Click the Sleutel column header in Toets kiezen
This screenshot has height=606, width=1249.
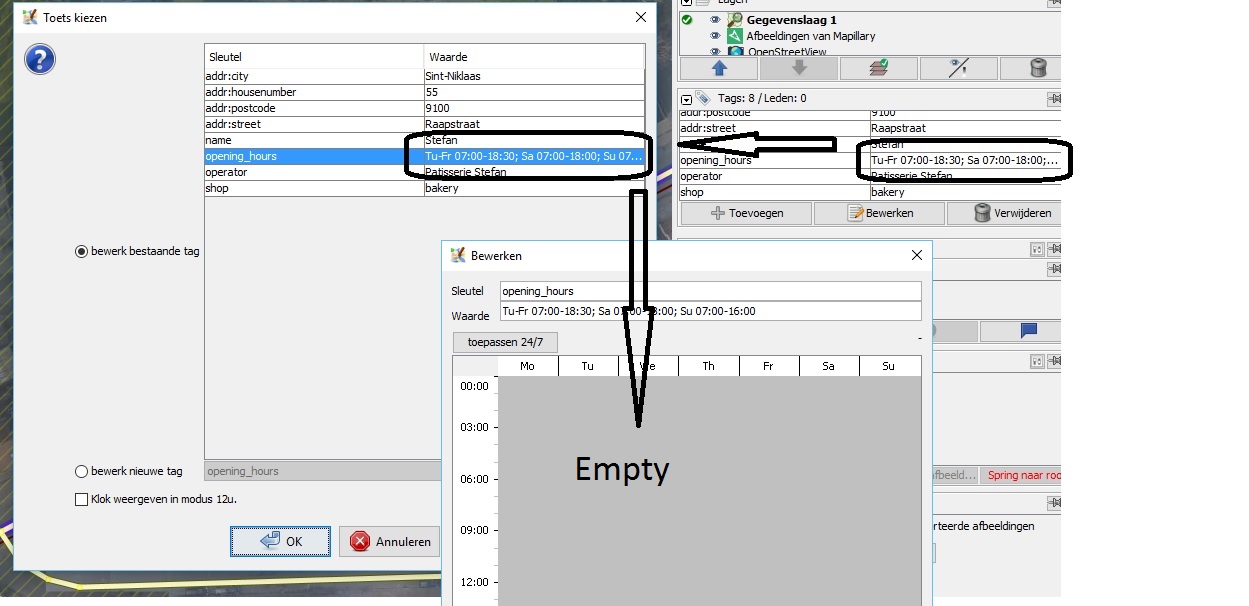[314, 57]
